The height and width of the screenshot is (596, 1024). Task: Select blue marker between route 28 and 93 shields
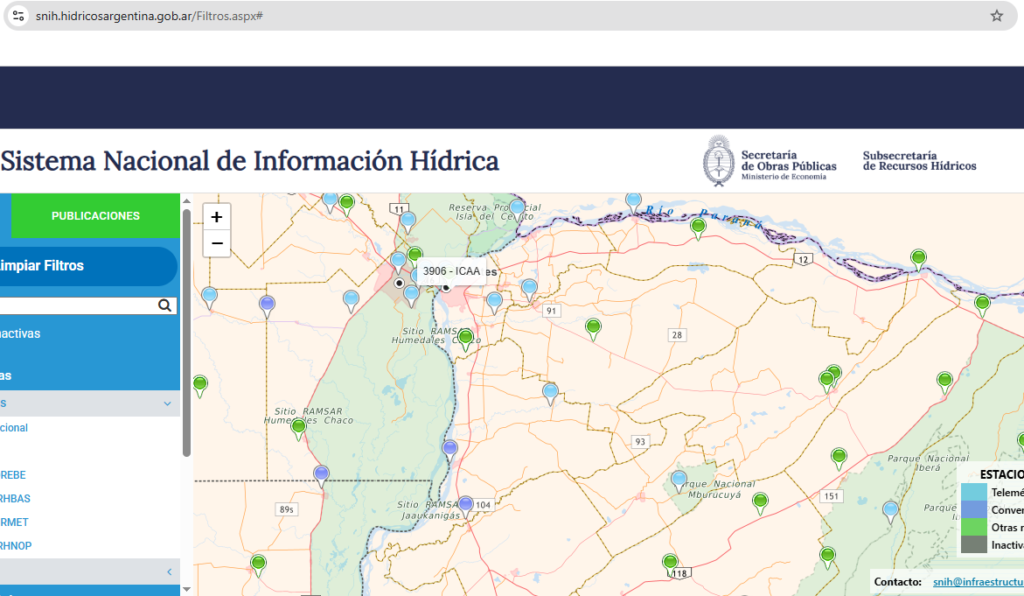[551, 393]
